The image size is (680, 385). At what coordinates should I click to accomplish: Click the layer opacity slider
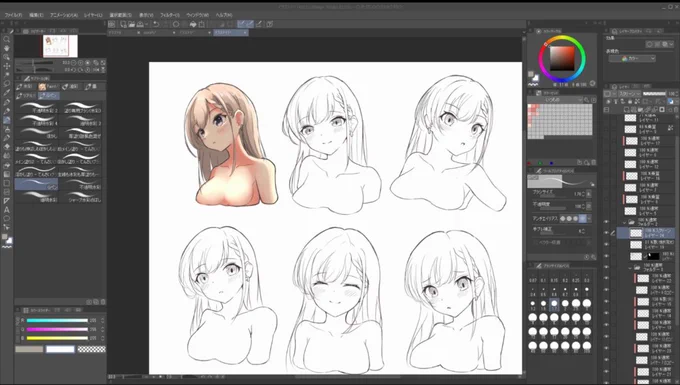click(654, 94)
